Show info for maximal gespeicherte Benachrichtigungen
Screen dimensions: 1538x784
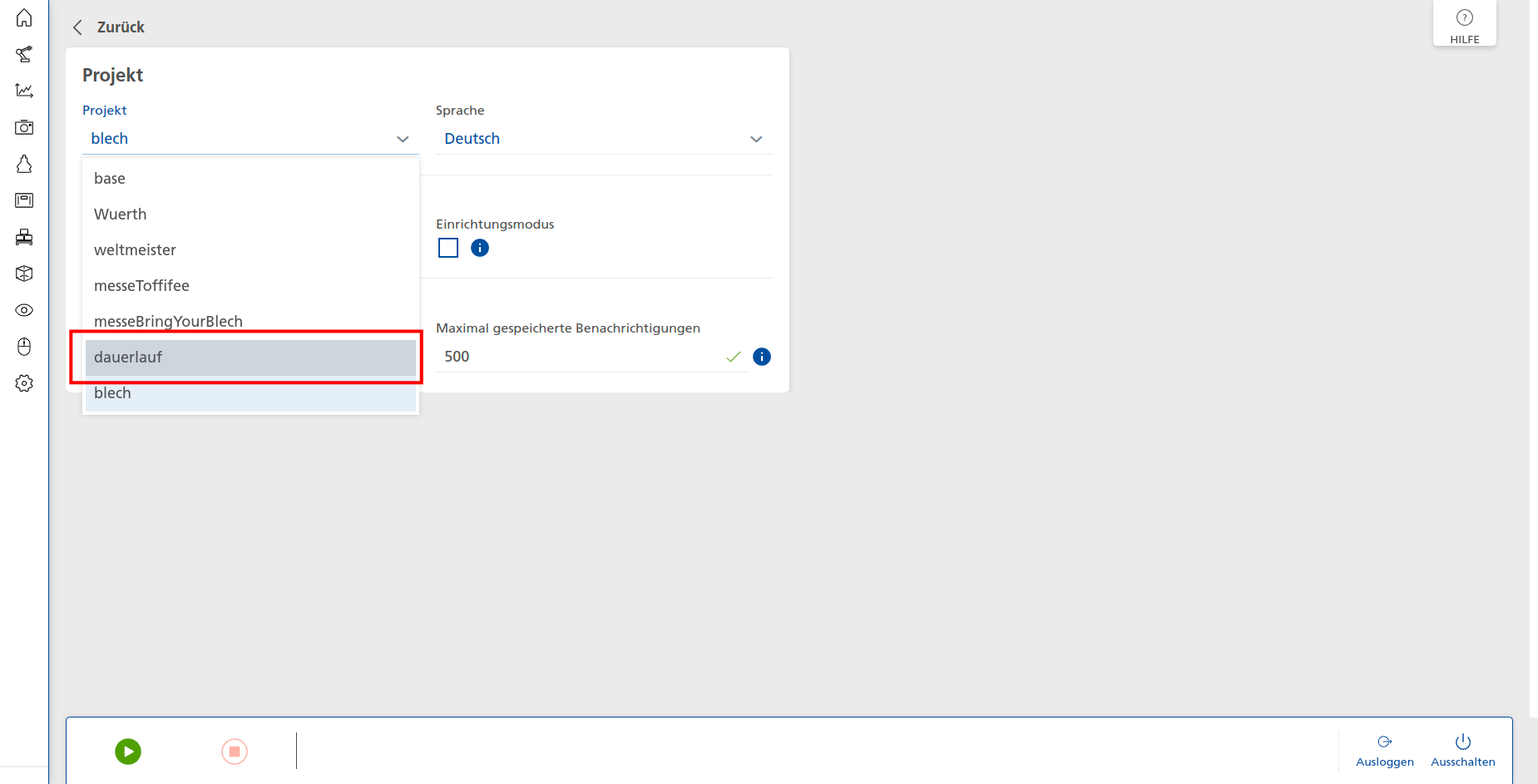(761, 357)
